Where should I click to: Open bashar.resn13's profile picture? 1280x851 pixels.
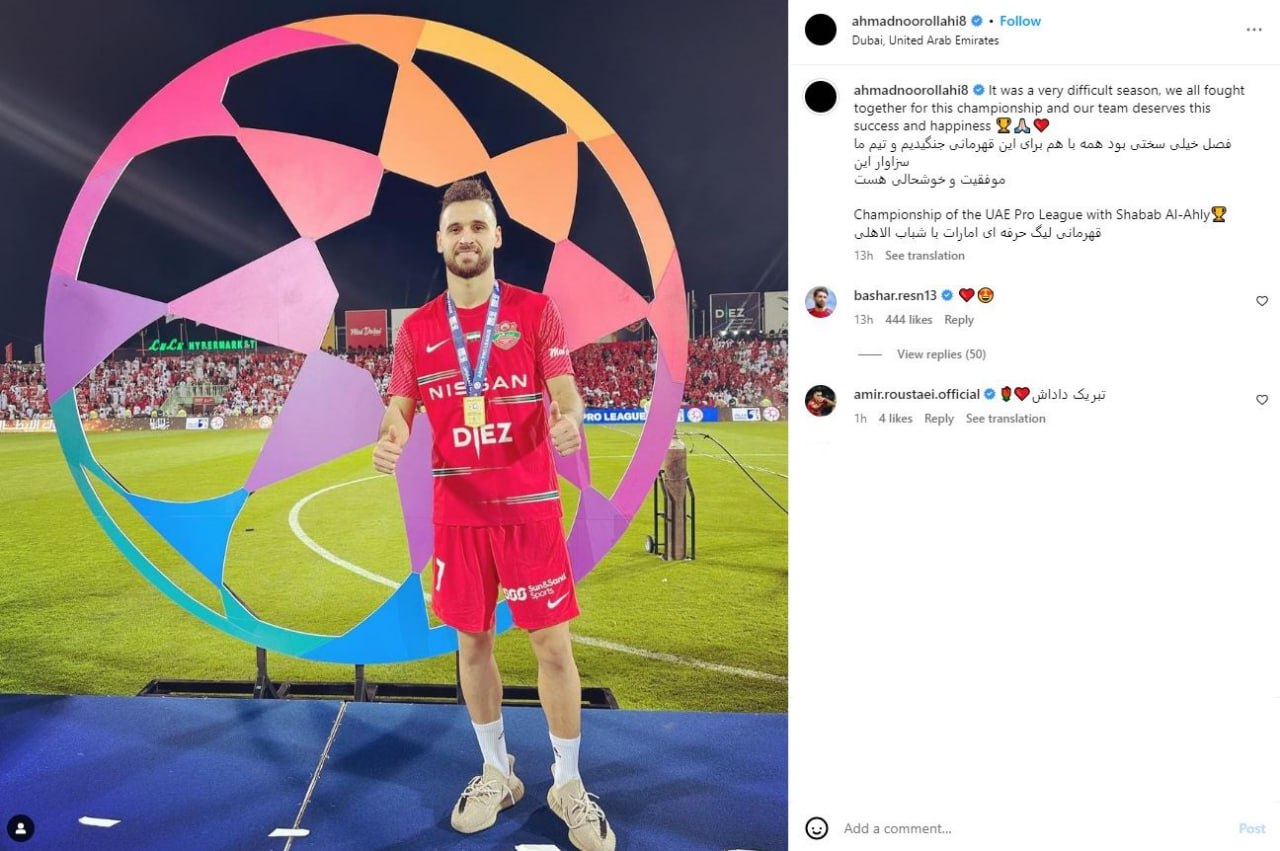[821, 302]
